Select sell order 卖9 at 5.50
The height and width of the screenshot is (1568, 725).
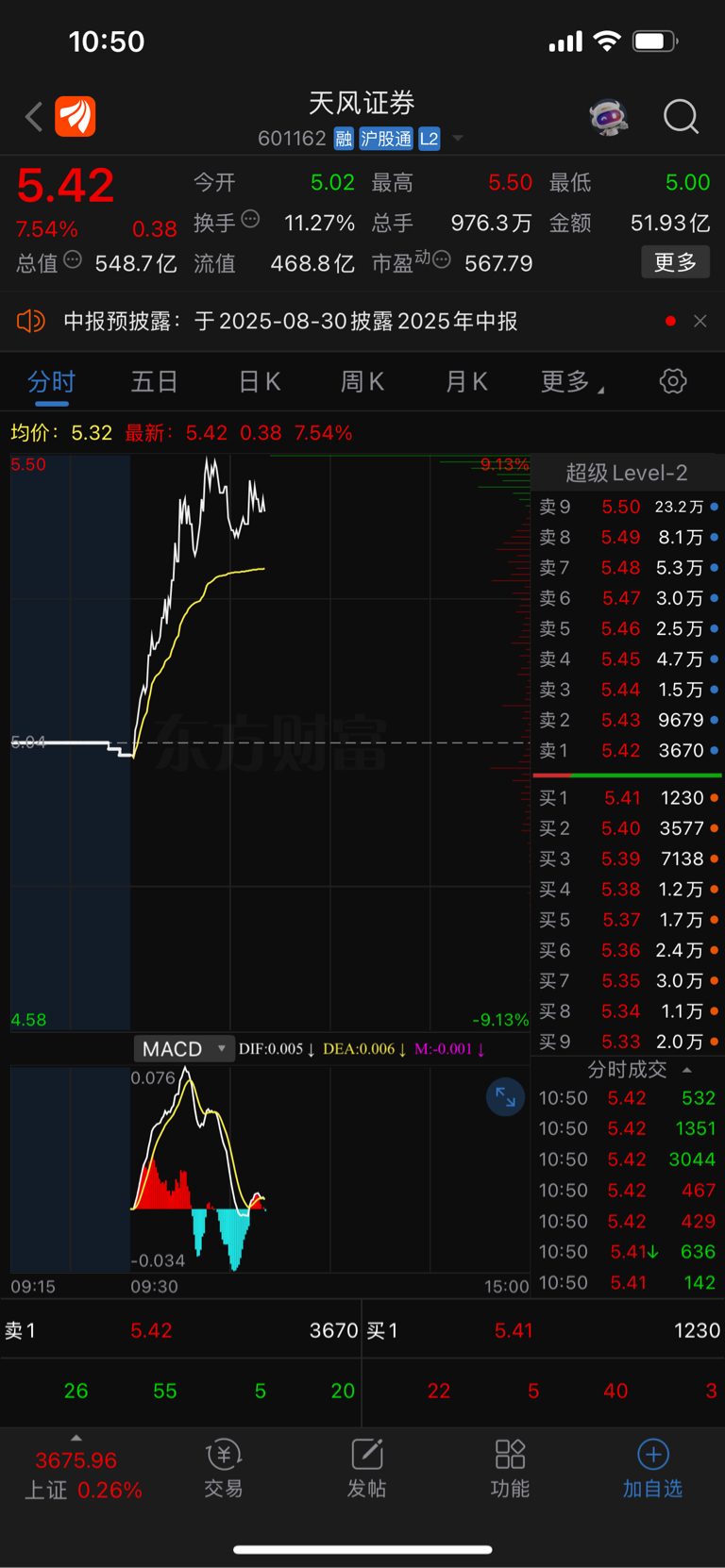coord(629,507)
